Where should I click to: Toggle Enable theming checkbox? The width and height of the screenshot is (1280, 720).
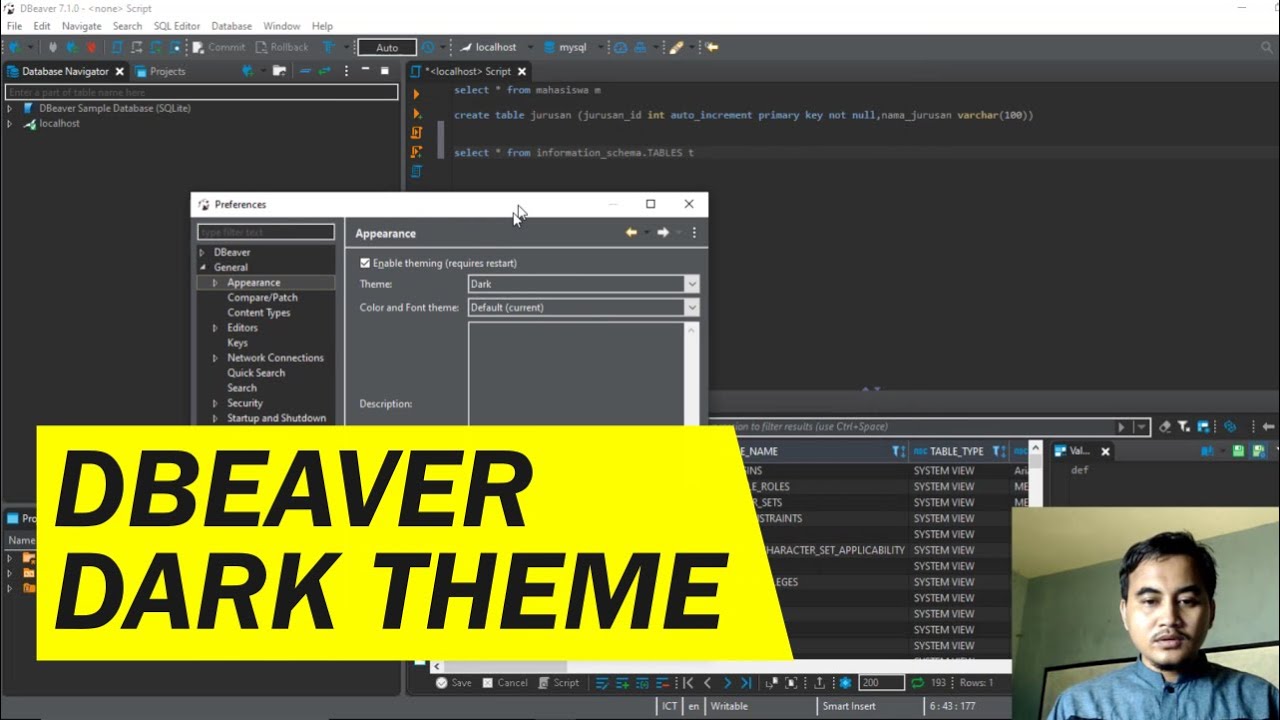365,263
